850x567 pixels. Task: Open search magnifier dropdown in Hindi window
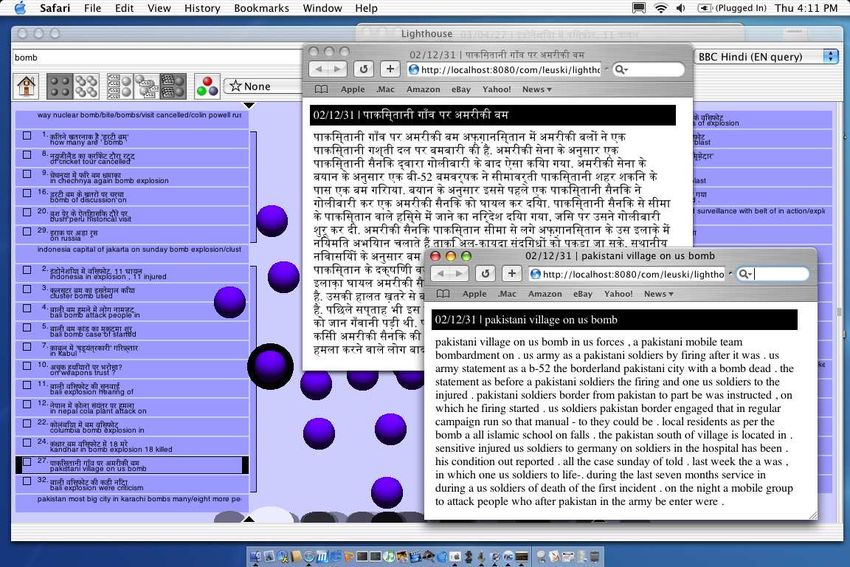click(621, 69)
